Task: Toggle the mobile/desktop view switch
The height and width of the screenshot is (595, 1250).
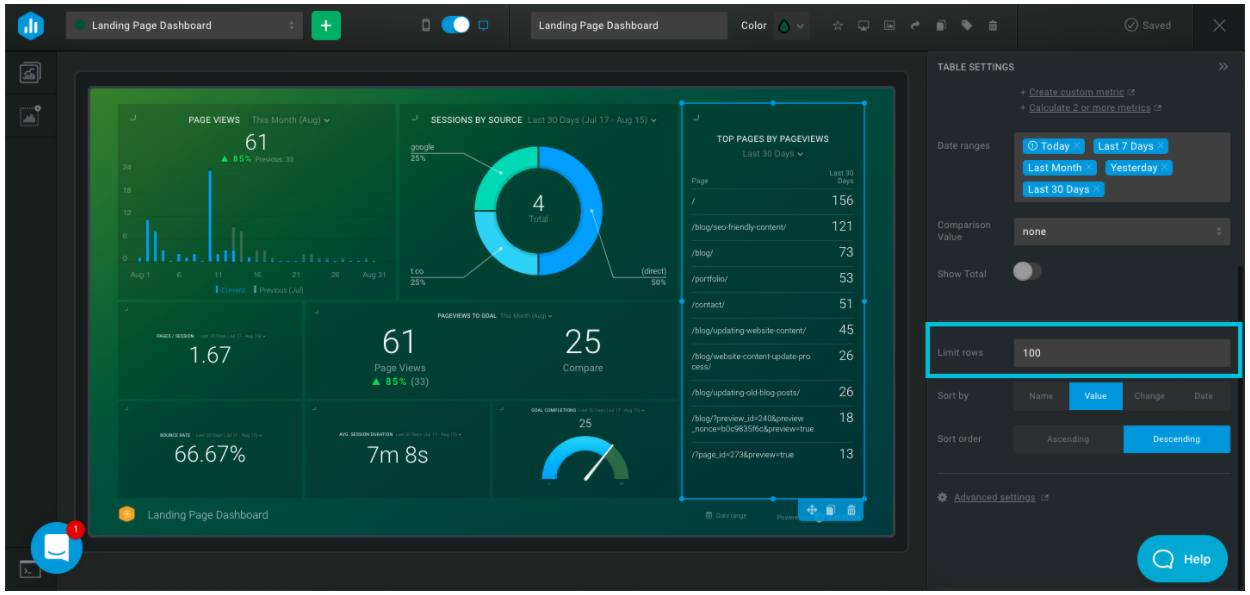Action: point(455,26)
